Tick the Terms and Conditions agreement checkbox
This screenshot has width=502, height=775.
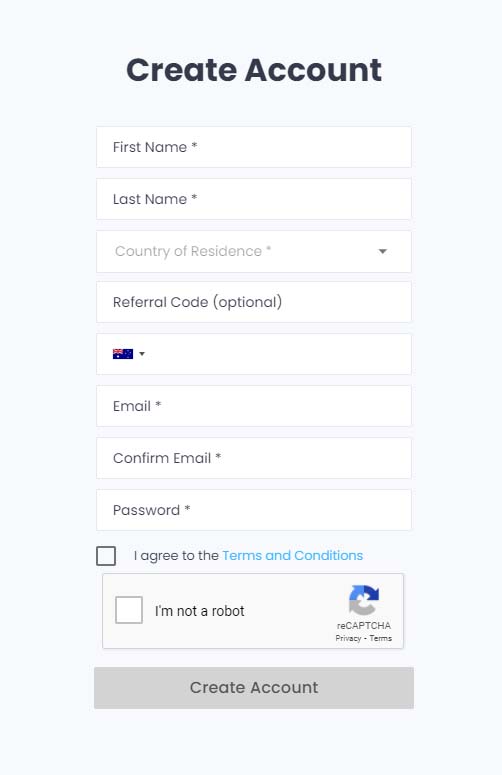pyautogui.click(x=106, y=556)
